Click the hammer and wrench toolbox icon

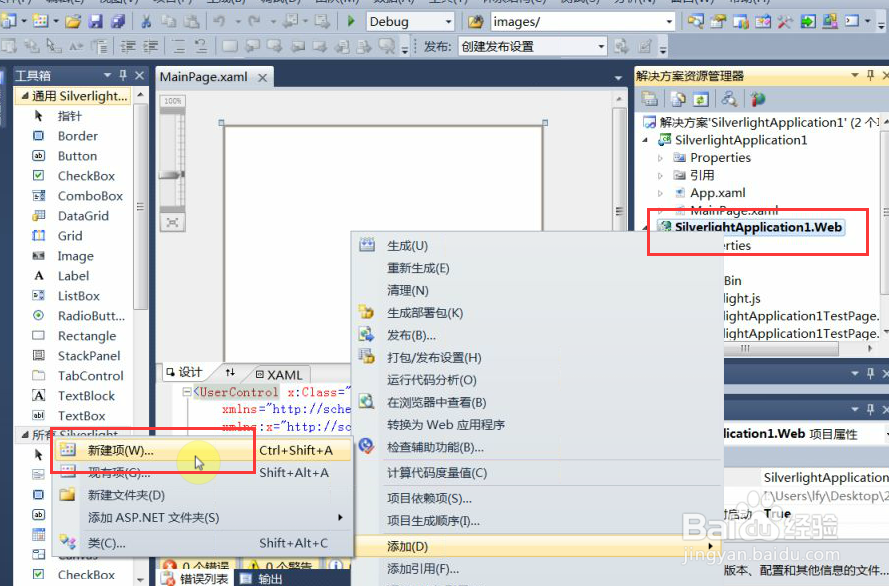click(x=785, y=22)
